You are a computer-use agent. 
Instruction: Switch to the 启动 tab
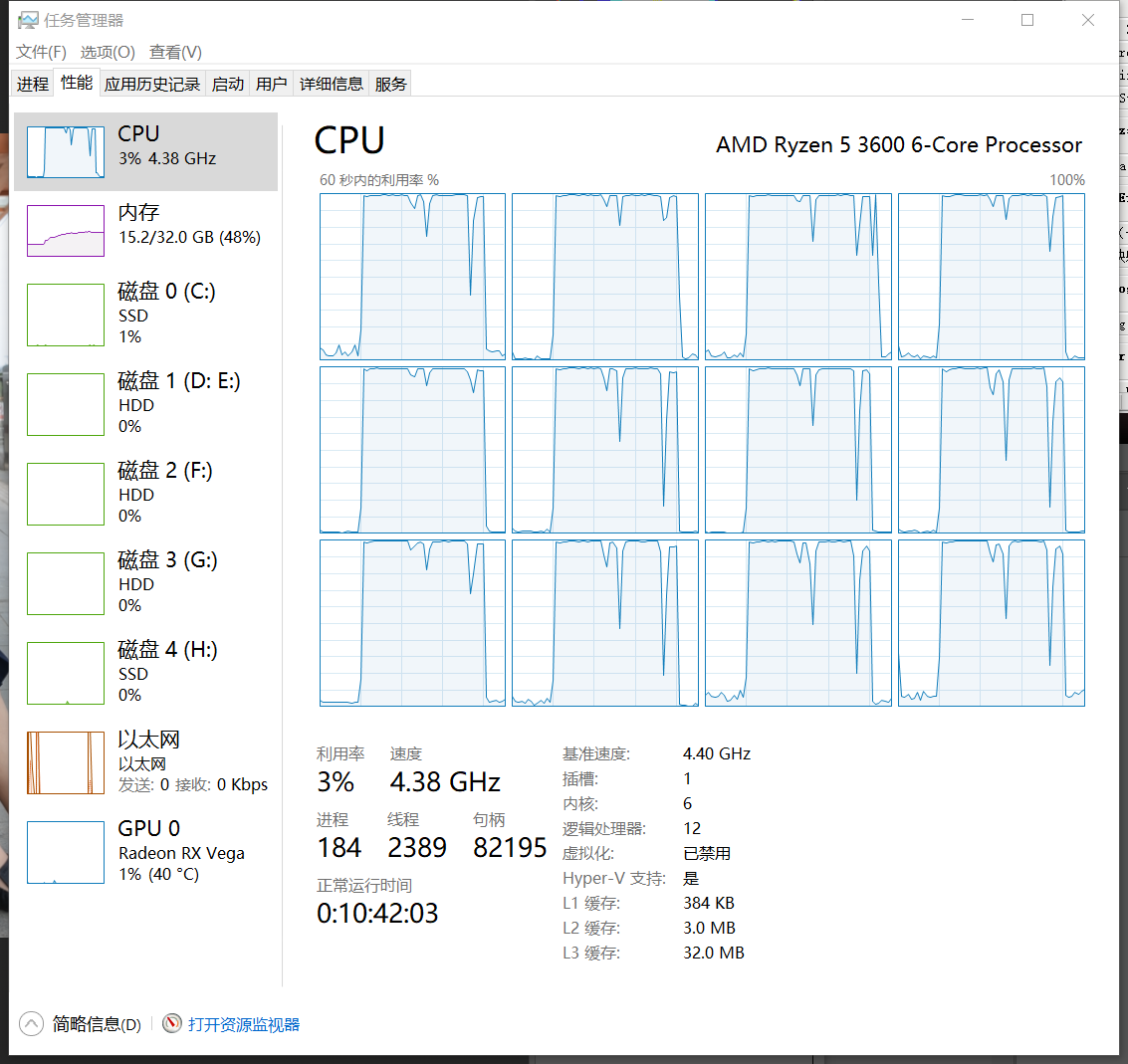(227, 85)
